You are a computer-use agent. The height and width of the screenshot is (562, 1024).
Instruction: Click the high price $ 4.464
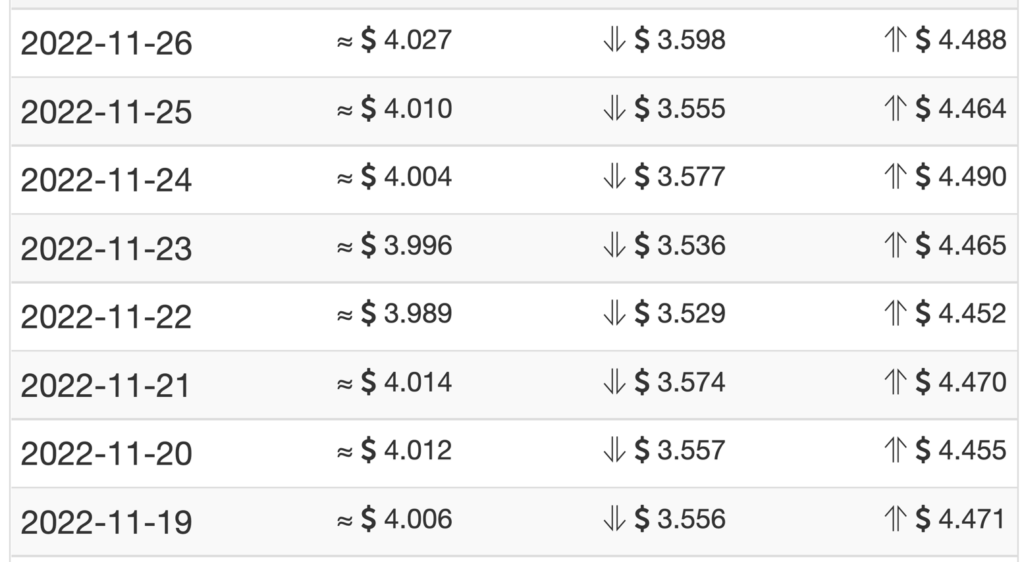click(961, 108)
